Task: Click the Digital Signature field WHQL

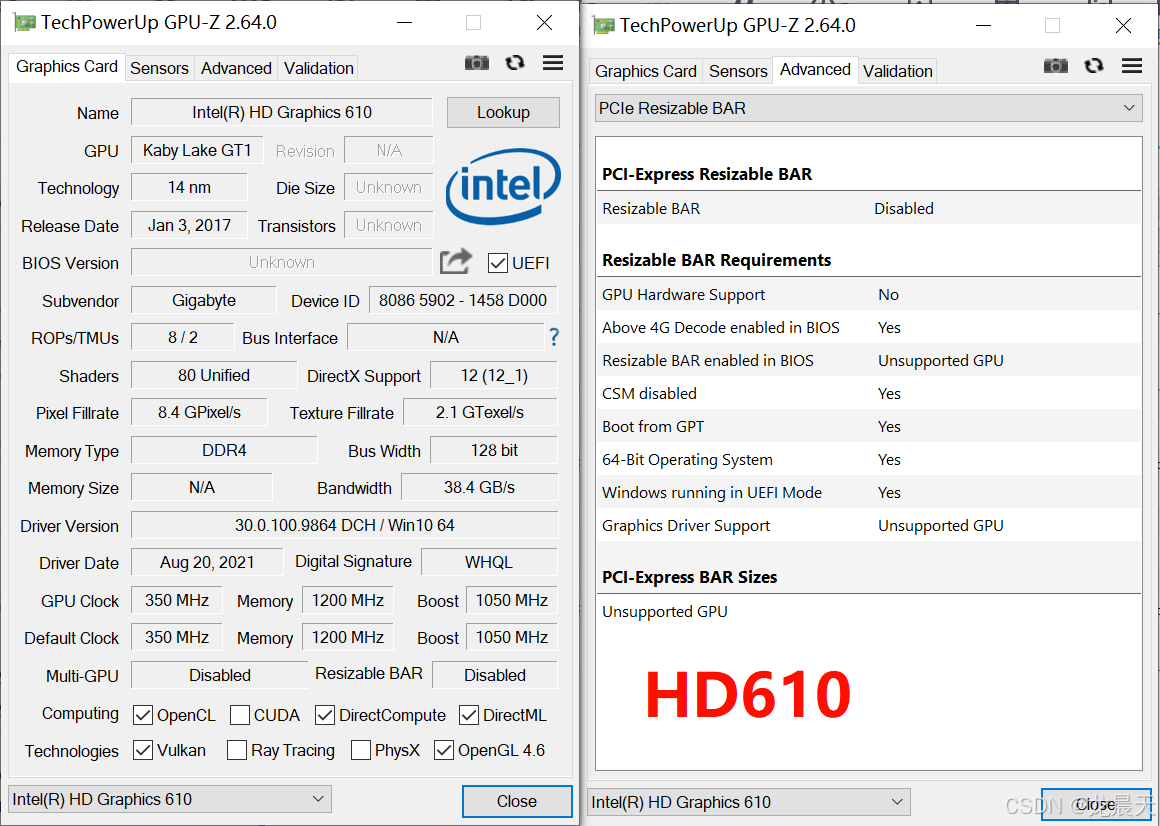Action: pyautogui.click(x=489, y=562)
